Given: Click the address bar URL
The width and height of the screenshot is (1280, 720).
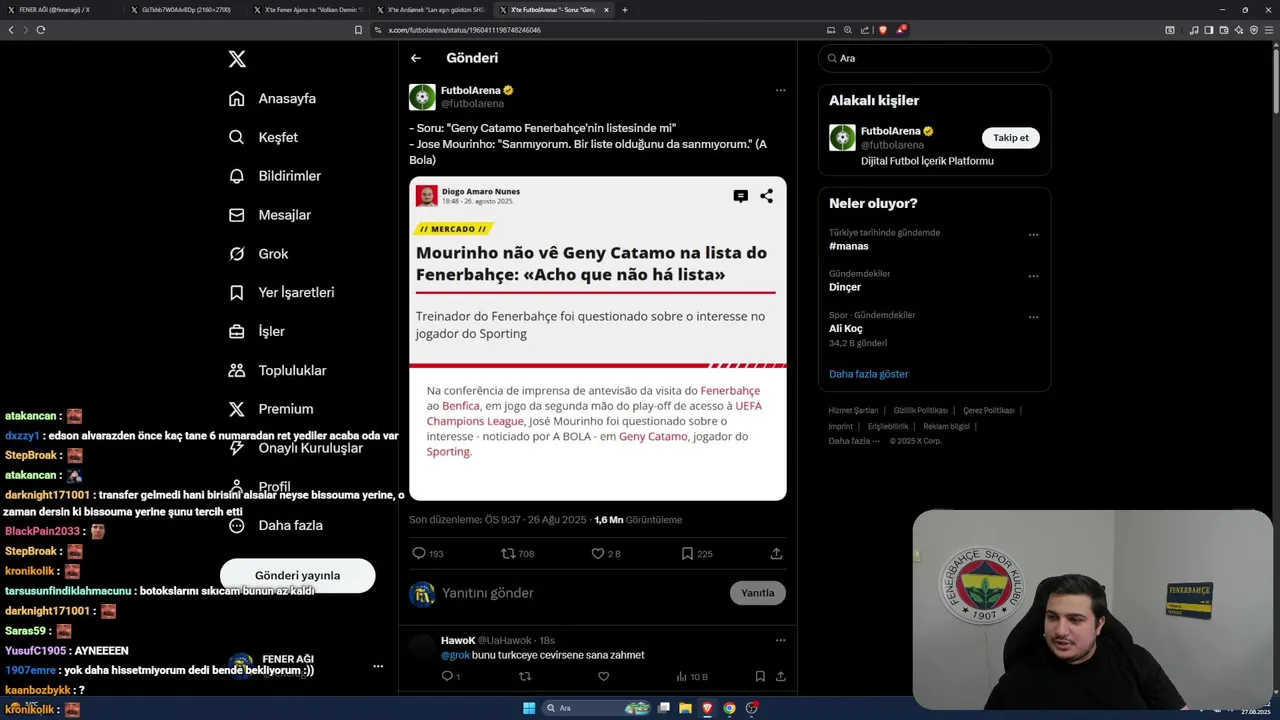Looking at the screenshot, I should (x=465, y=30).
